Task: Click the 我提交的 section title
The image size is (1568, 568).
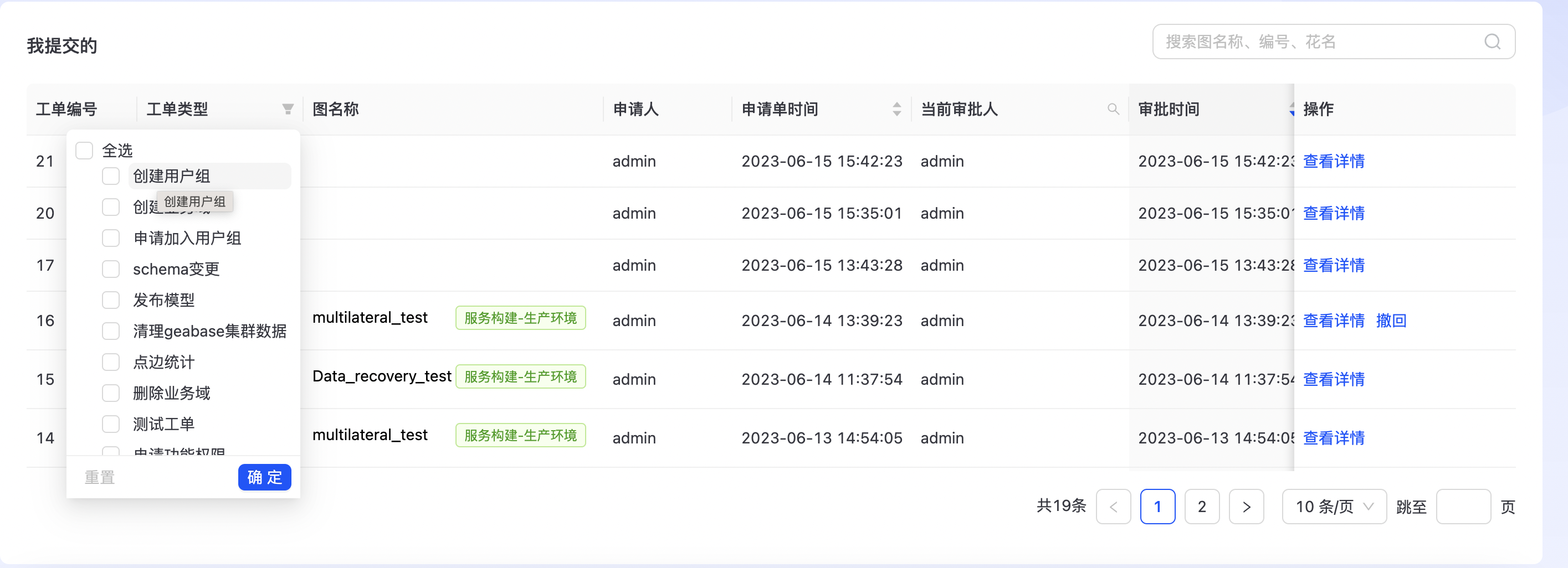Action: click(62, 45)
